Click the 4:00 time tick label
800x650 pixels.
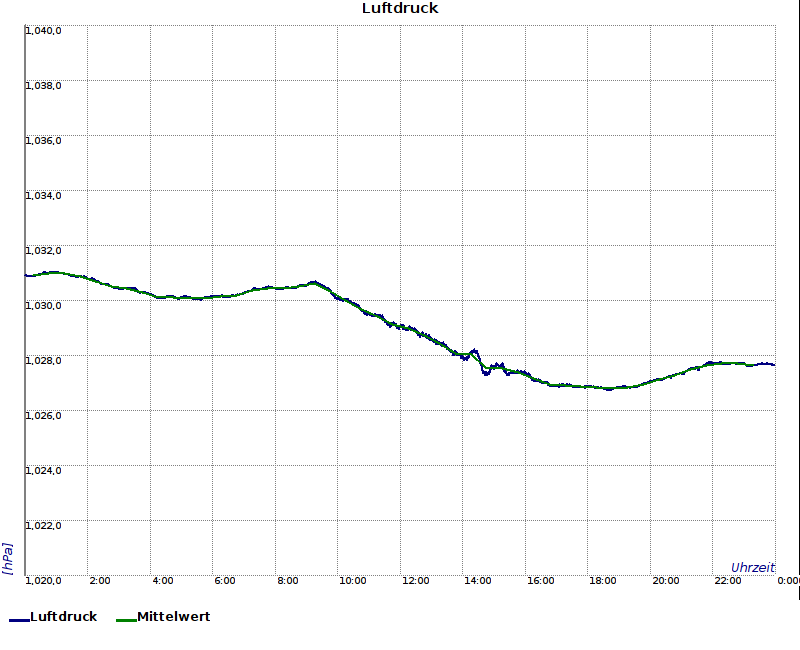(163, 581)
